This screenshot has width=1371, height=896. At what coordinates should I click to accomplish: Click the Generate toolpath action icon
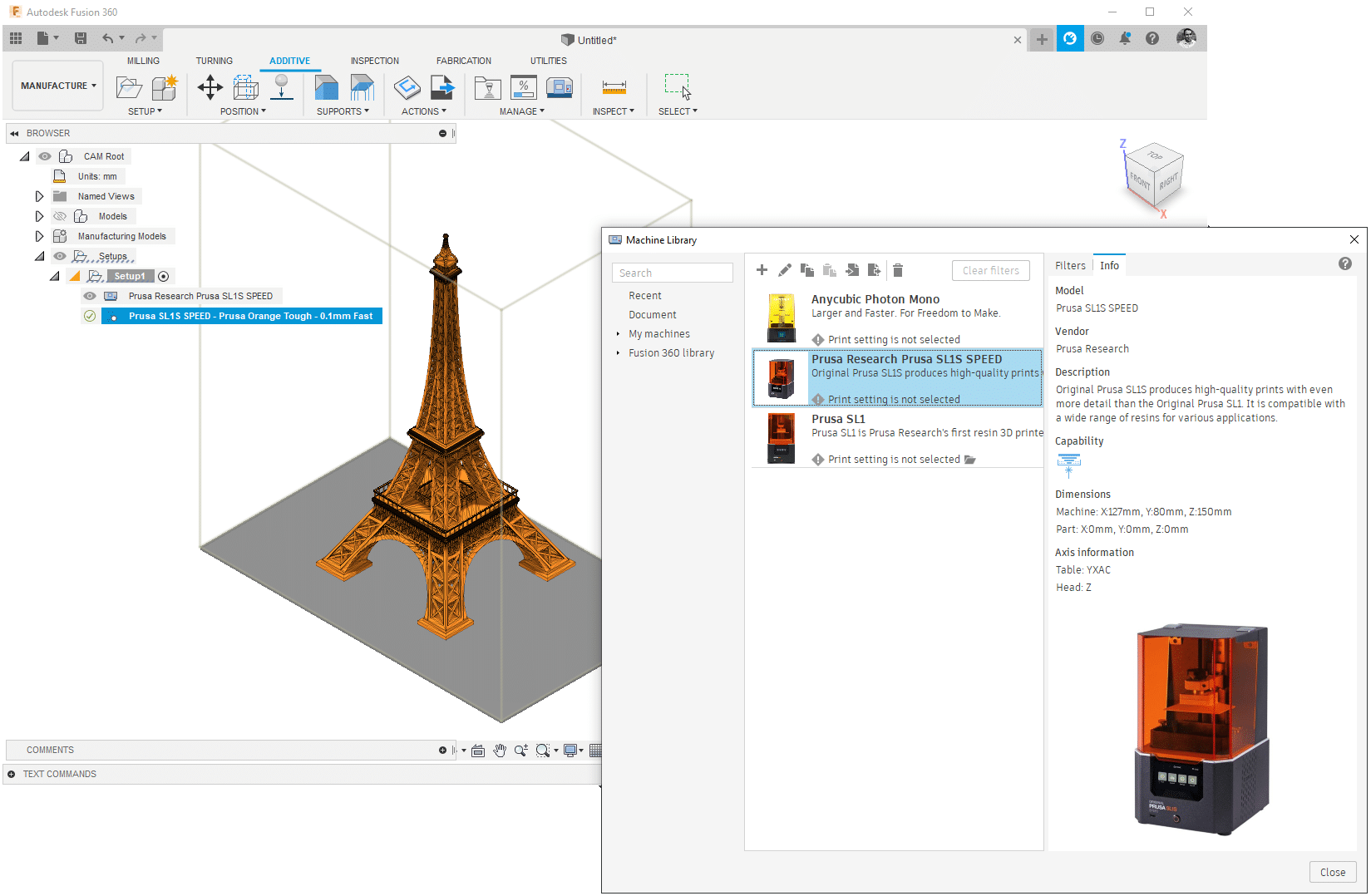[407, 87]
